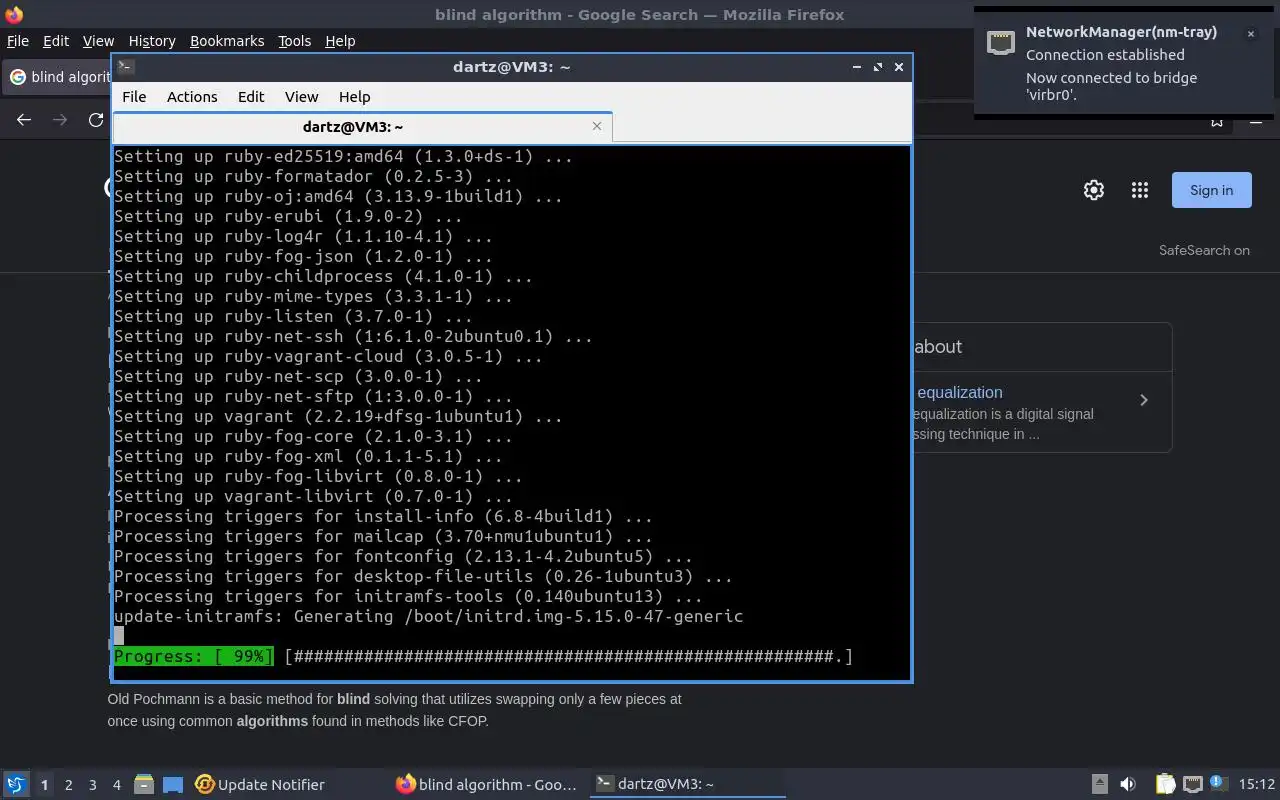Open Firefox Edit menu
Screen dimensions: 1280x800
tap(56, 41)
